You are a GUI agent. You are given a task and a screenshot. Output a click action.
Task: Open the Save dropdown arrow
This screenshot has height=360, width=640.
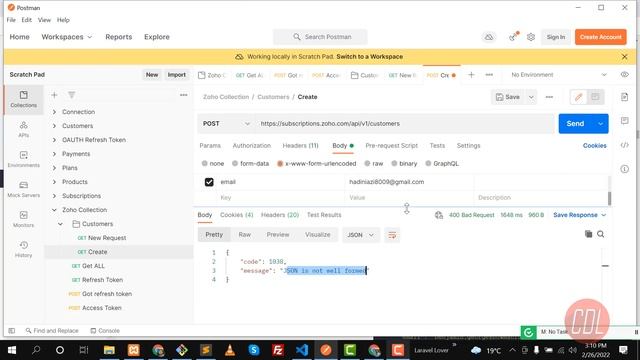(531, 97)
